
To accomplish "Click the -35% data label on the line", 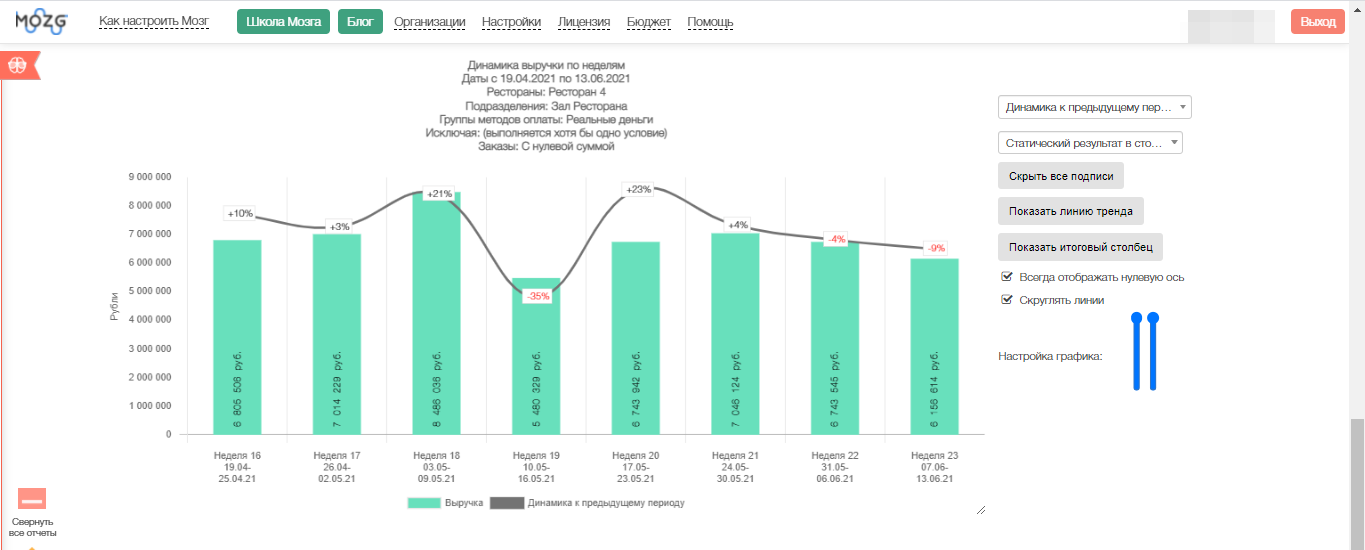I will [538, 296].
